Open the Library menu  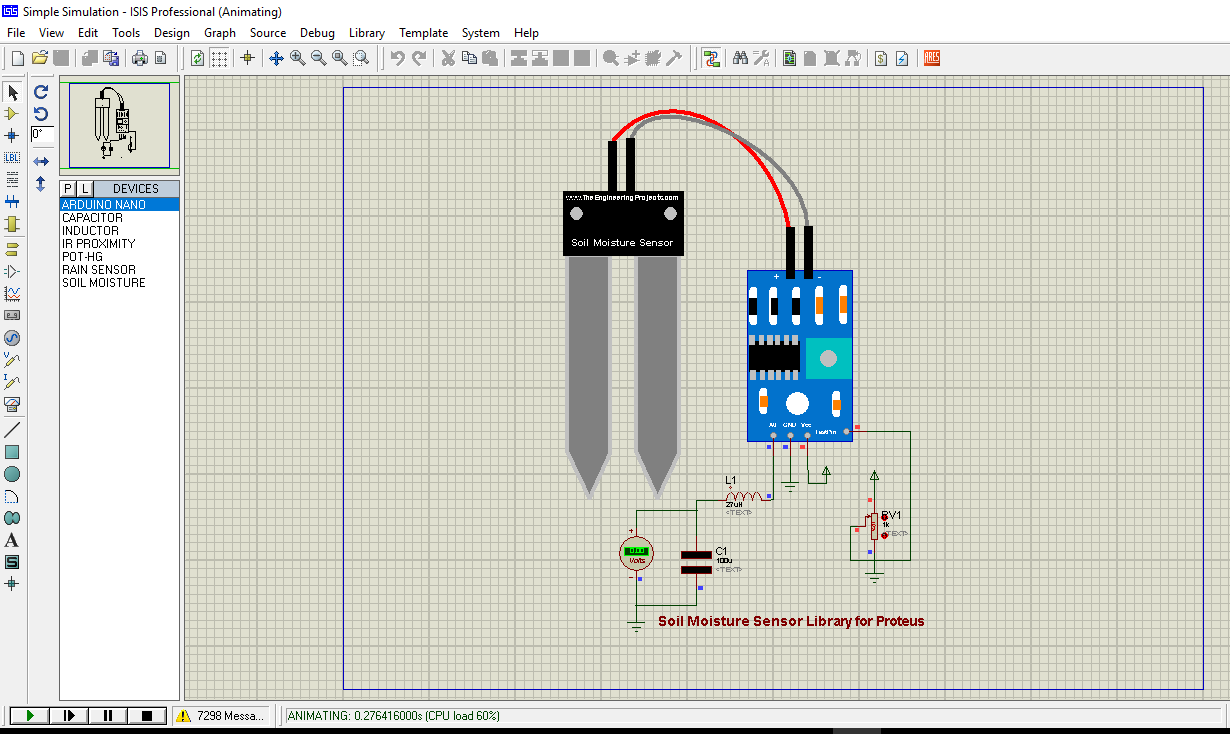[x=367, y=33]
